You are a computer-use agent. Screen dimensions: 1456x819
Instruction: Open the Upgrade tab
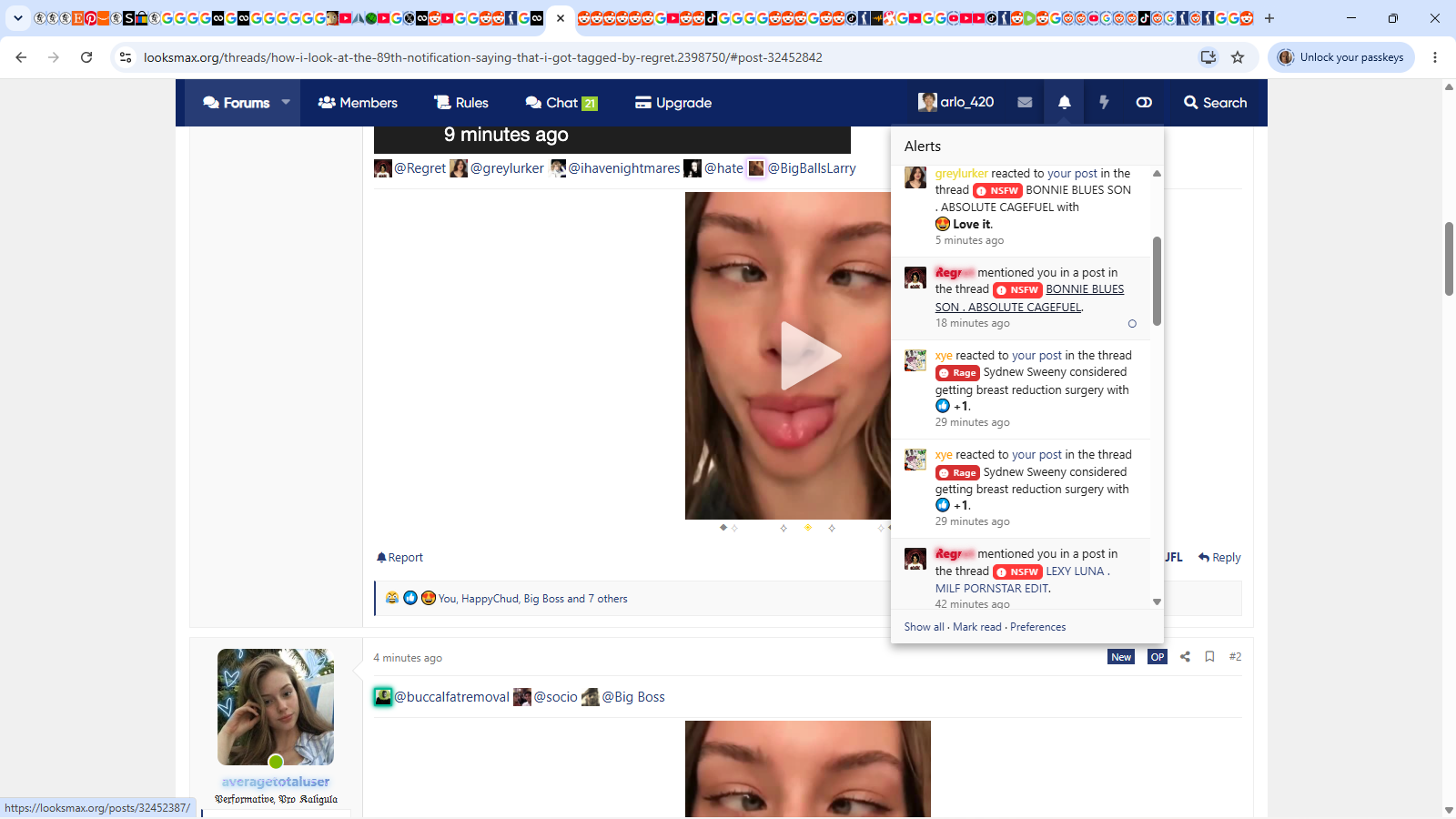coord(673,103)
